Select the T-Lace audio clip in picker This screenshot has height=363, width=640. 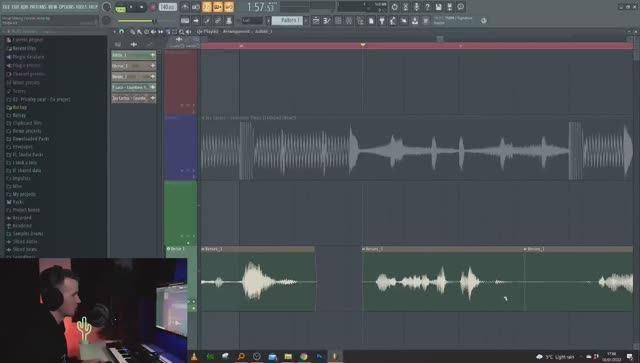click(133, 87)
